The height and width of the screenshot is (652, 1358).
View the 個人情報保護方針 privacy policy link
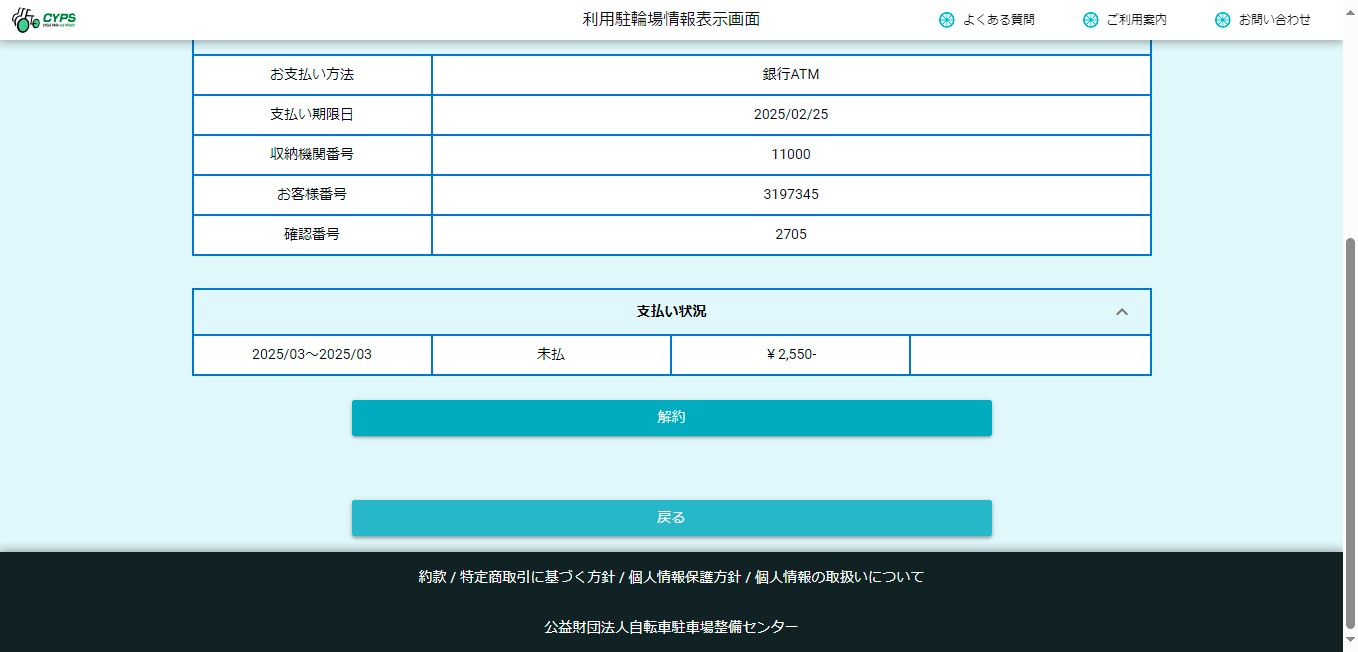pos(683,577)
